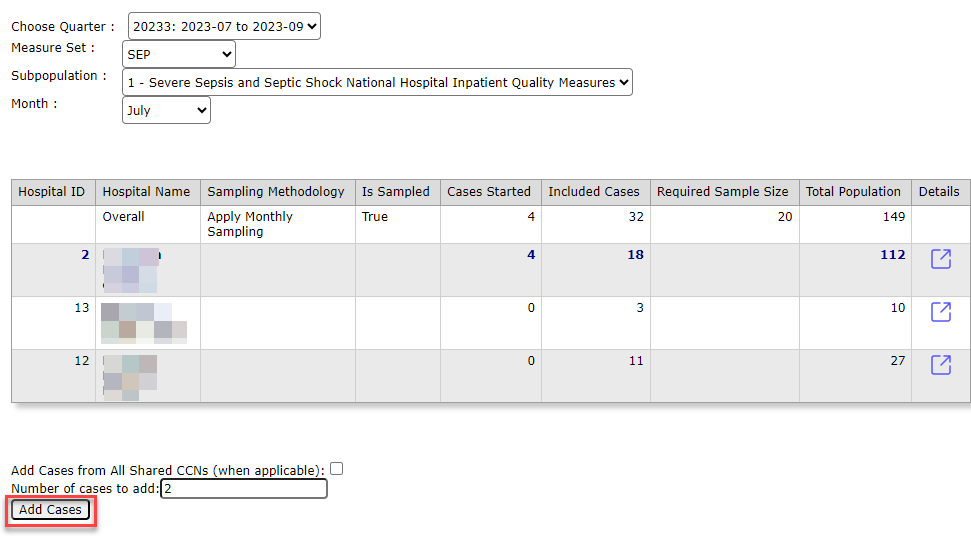Expand the Month dropdown showing July
The image size is (971, 544).
(x=166, y=111)
